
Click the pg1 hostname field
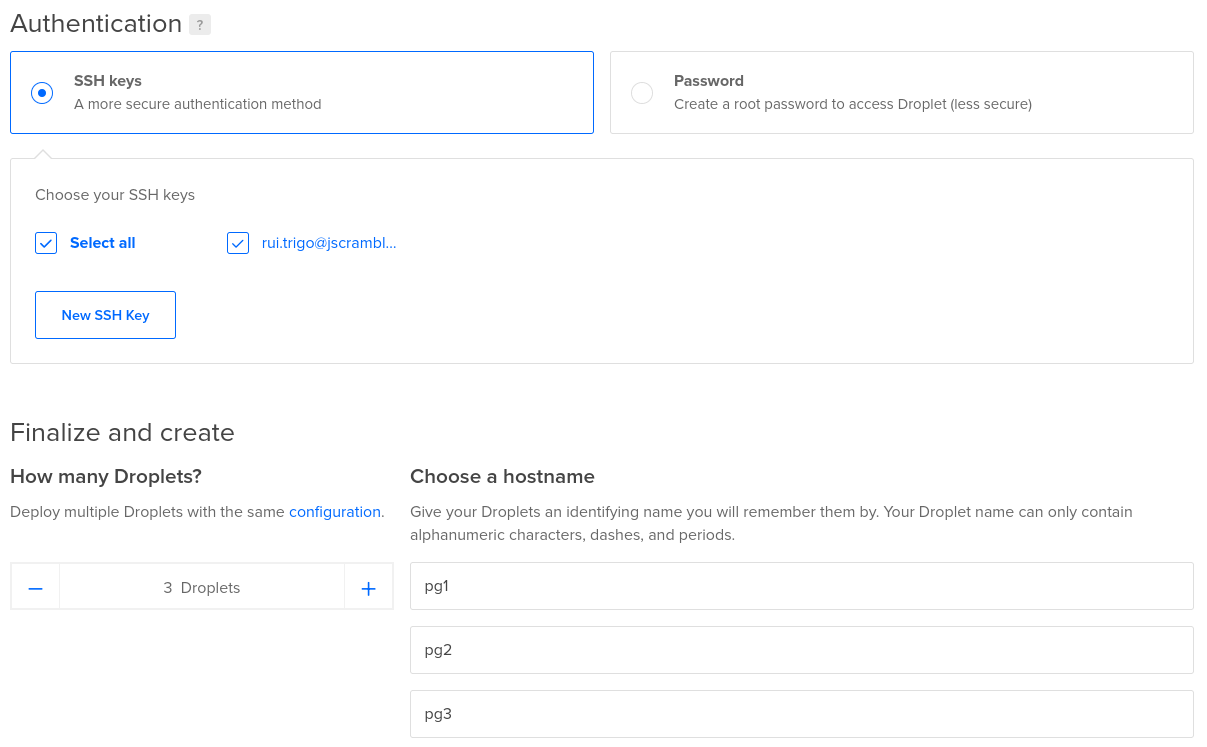pos(801,586)
